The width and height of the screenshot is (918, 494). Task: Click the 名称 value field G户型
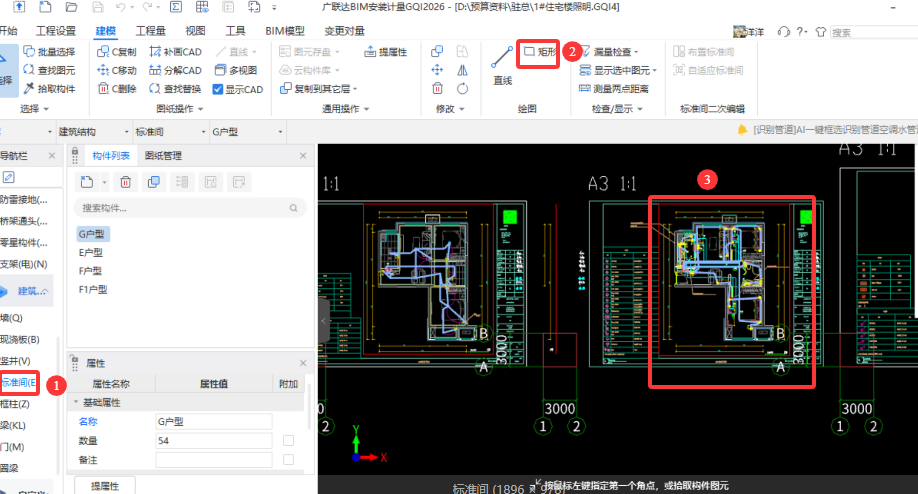pyautogui.click(x=214, y=421)
